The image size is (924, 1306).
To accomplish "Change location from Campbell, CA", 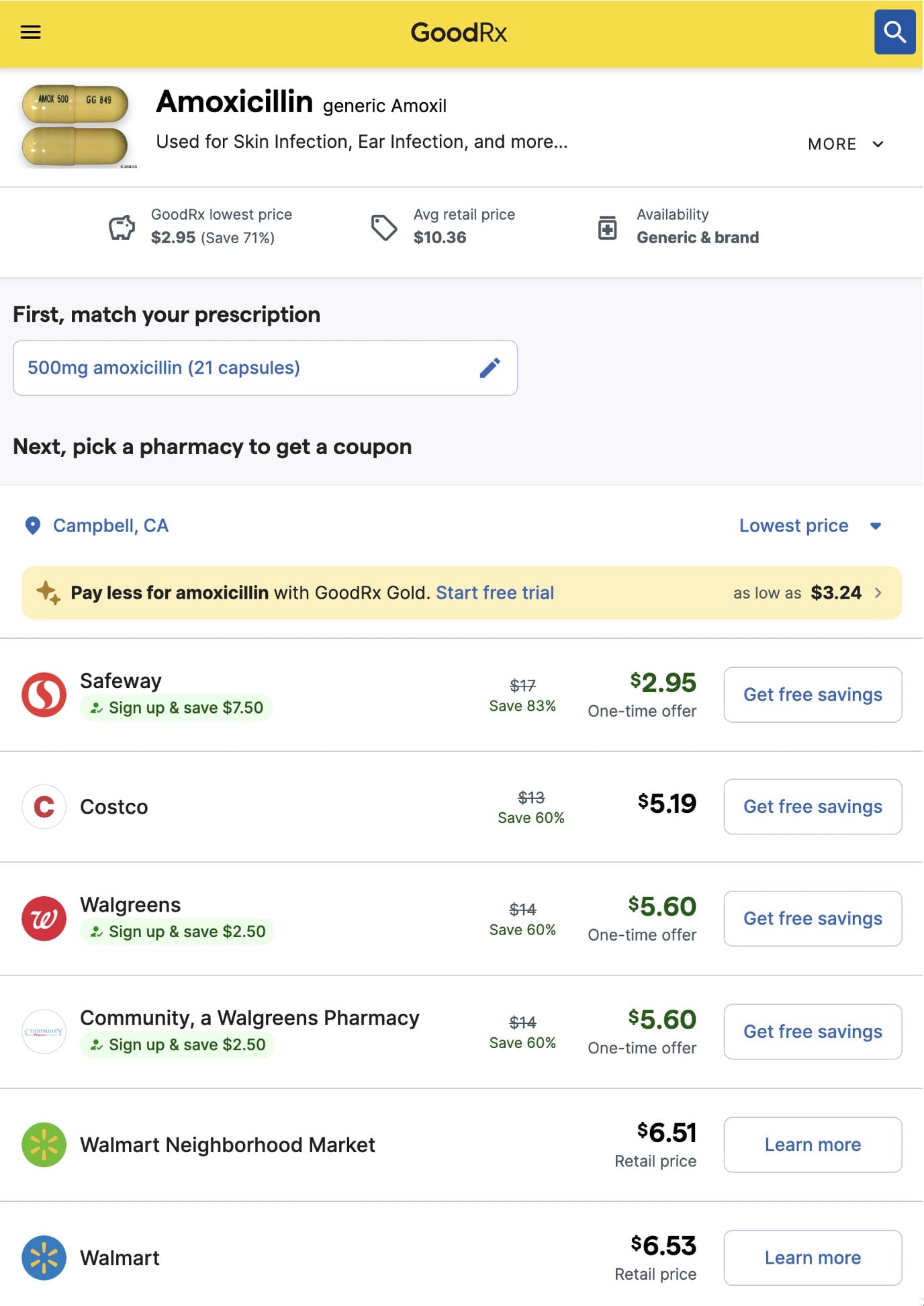I will [x=111, y=525].
